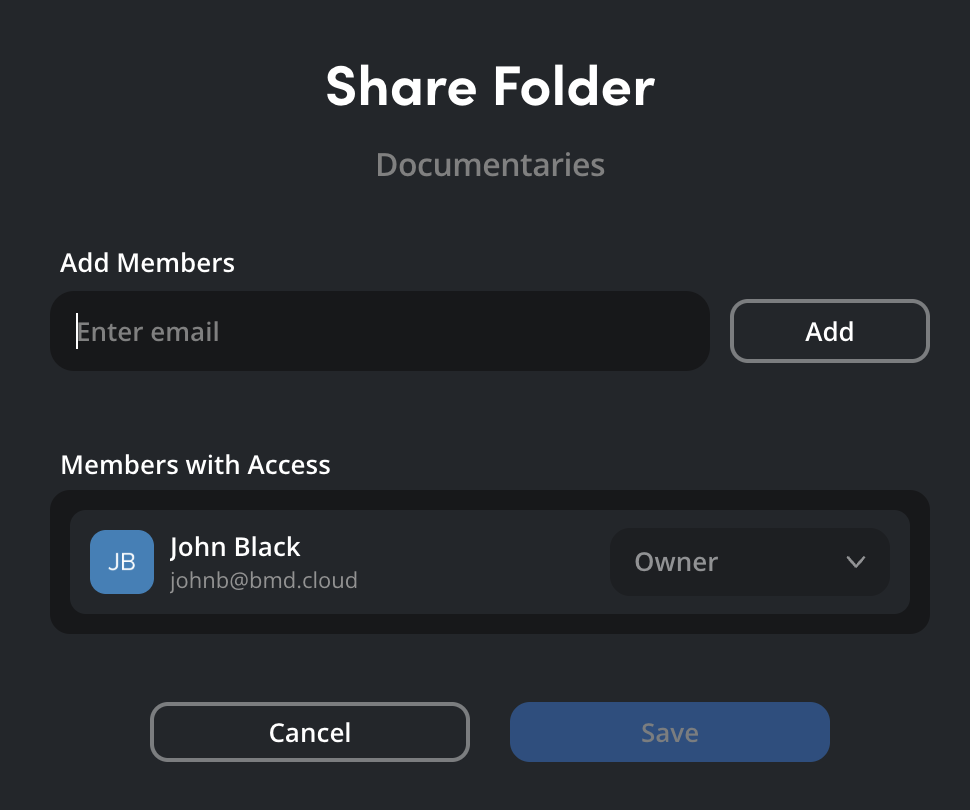Click the chevron next to Owner

(x=855, y=562)
